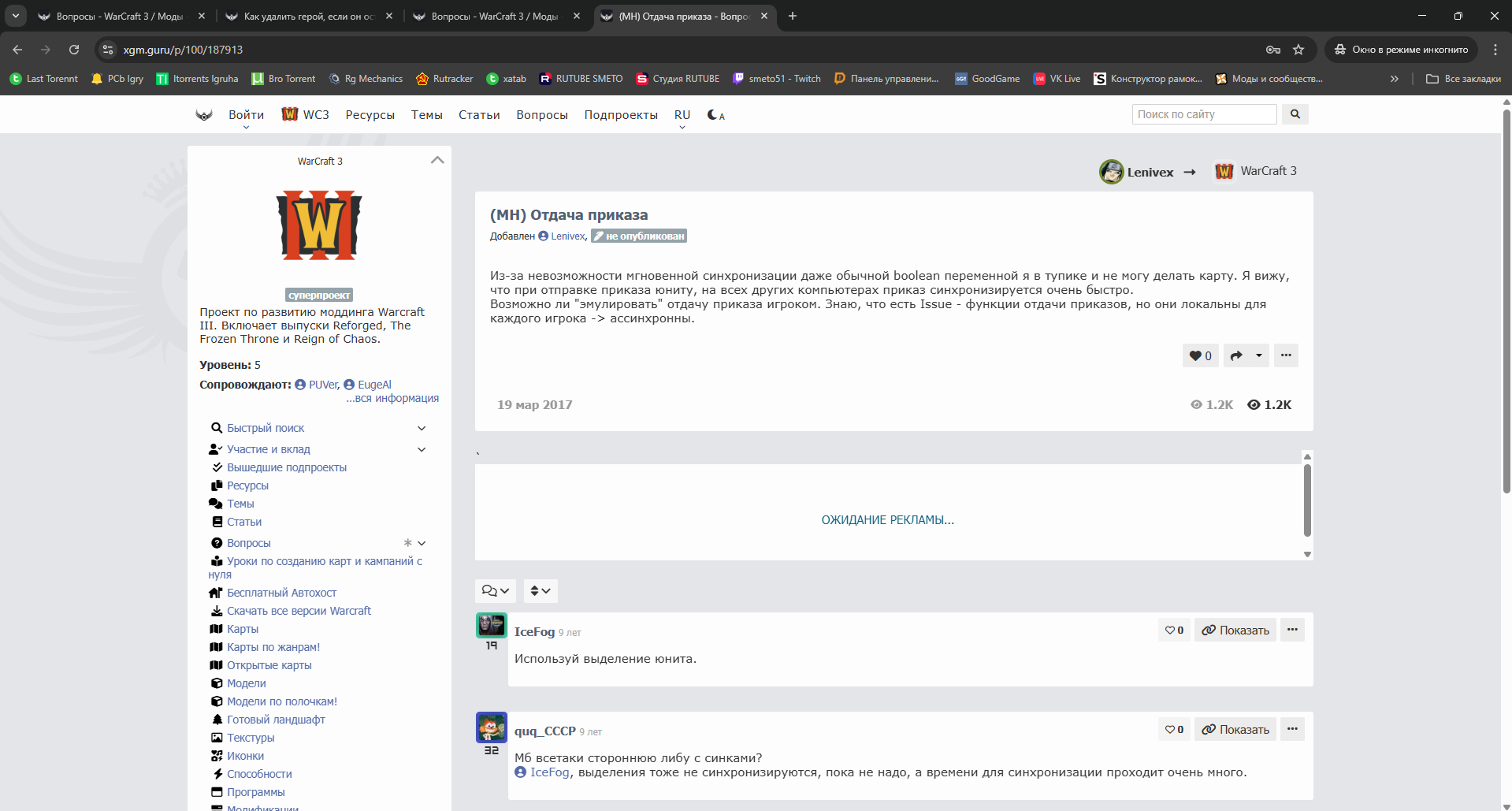Open the Войти login menu
The image size is (1512, 811).
(x=246, y=115)
